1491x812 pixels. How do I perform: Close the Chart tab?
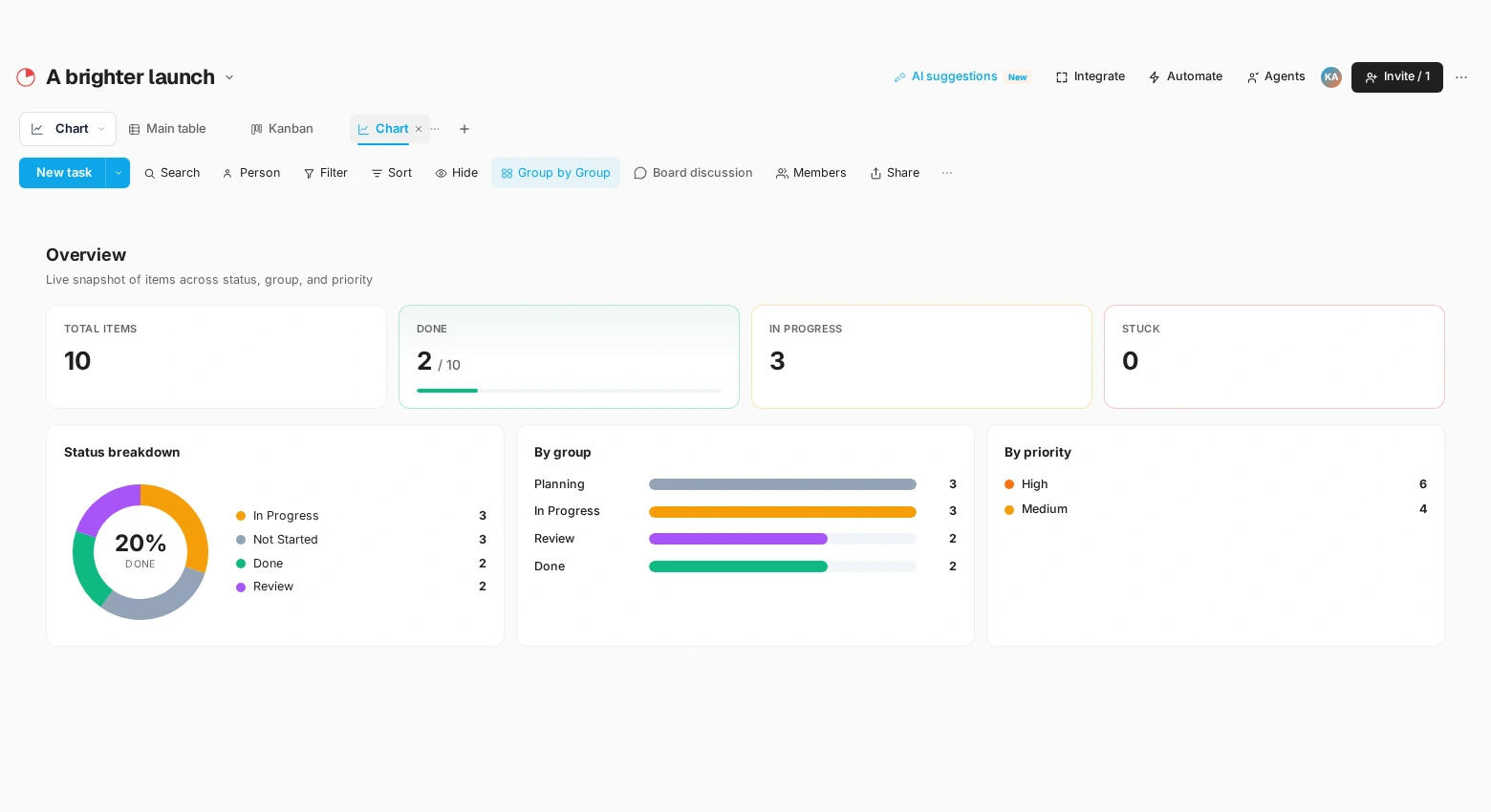[419, 129]
